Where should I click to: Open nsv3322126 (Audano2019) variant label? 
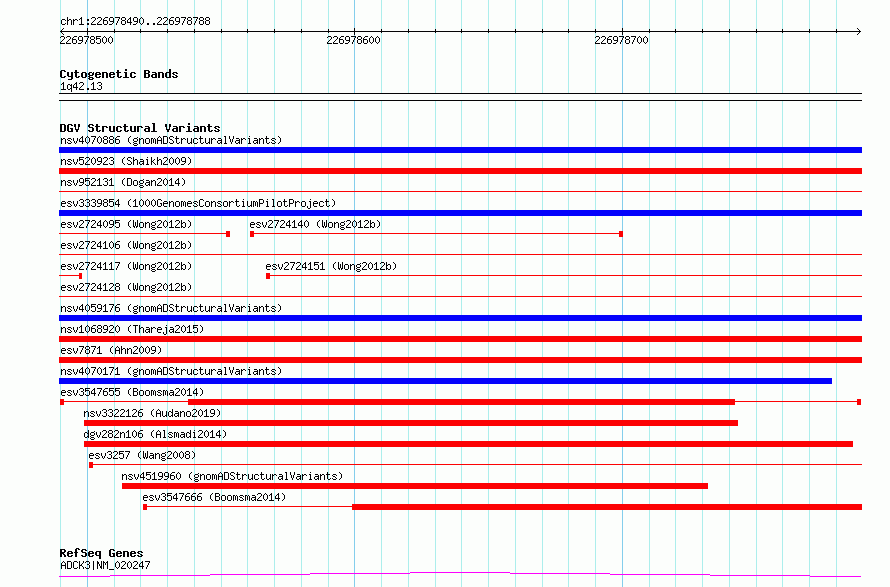coord(152,413)
